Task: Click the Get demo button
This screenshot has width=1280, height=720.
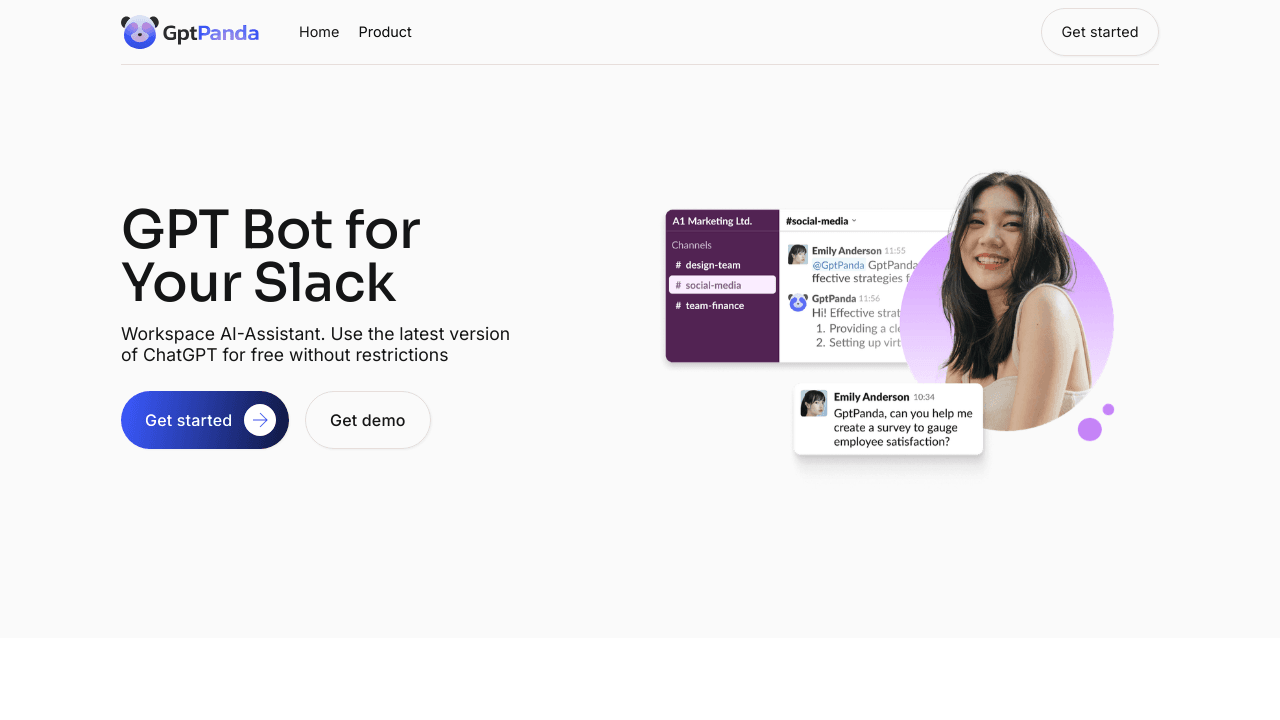Action: coord(368,420)
